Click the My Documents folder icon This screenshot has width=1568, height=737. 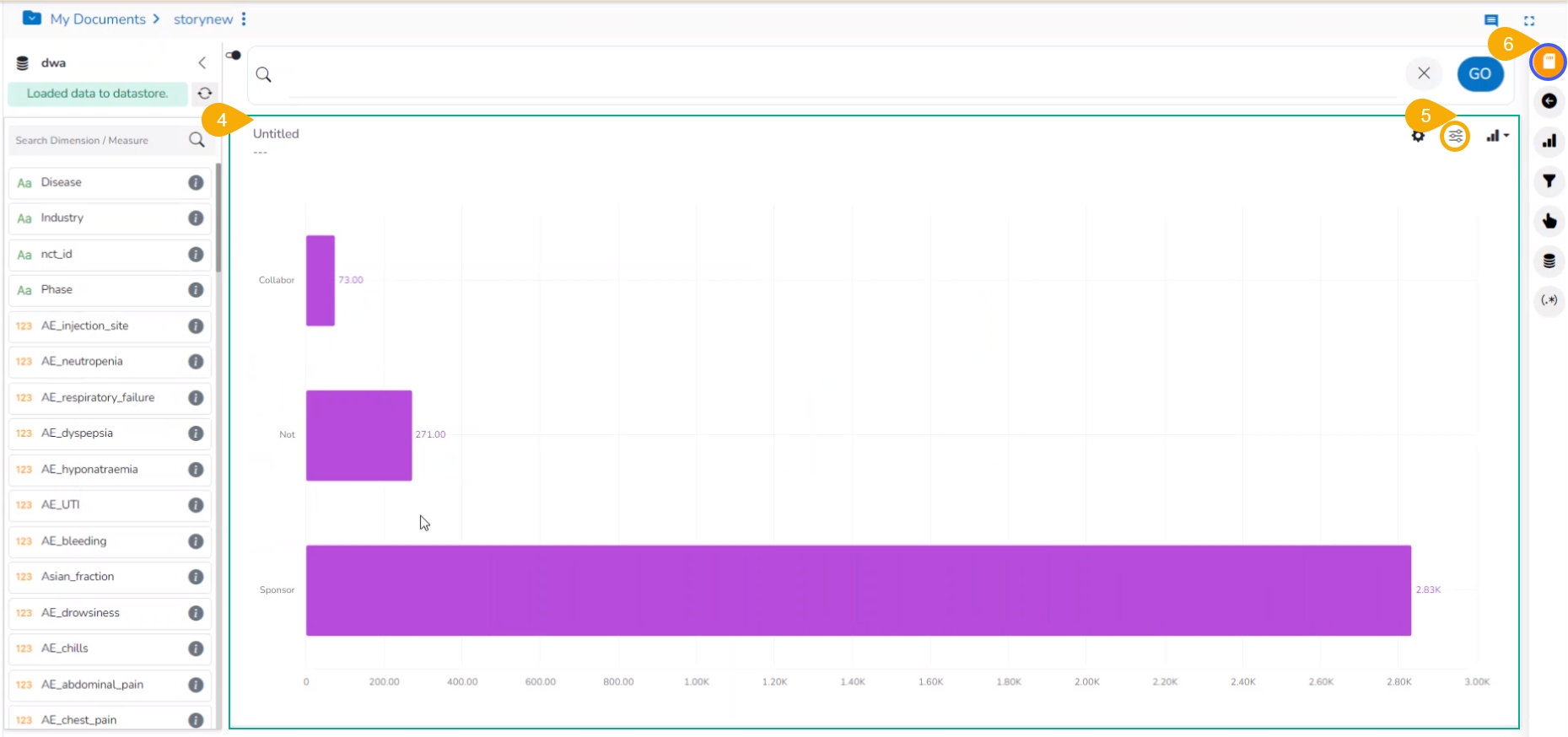coord(32,18)
